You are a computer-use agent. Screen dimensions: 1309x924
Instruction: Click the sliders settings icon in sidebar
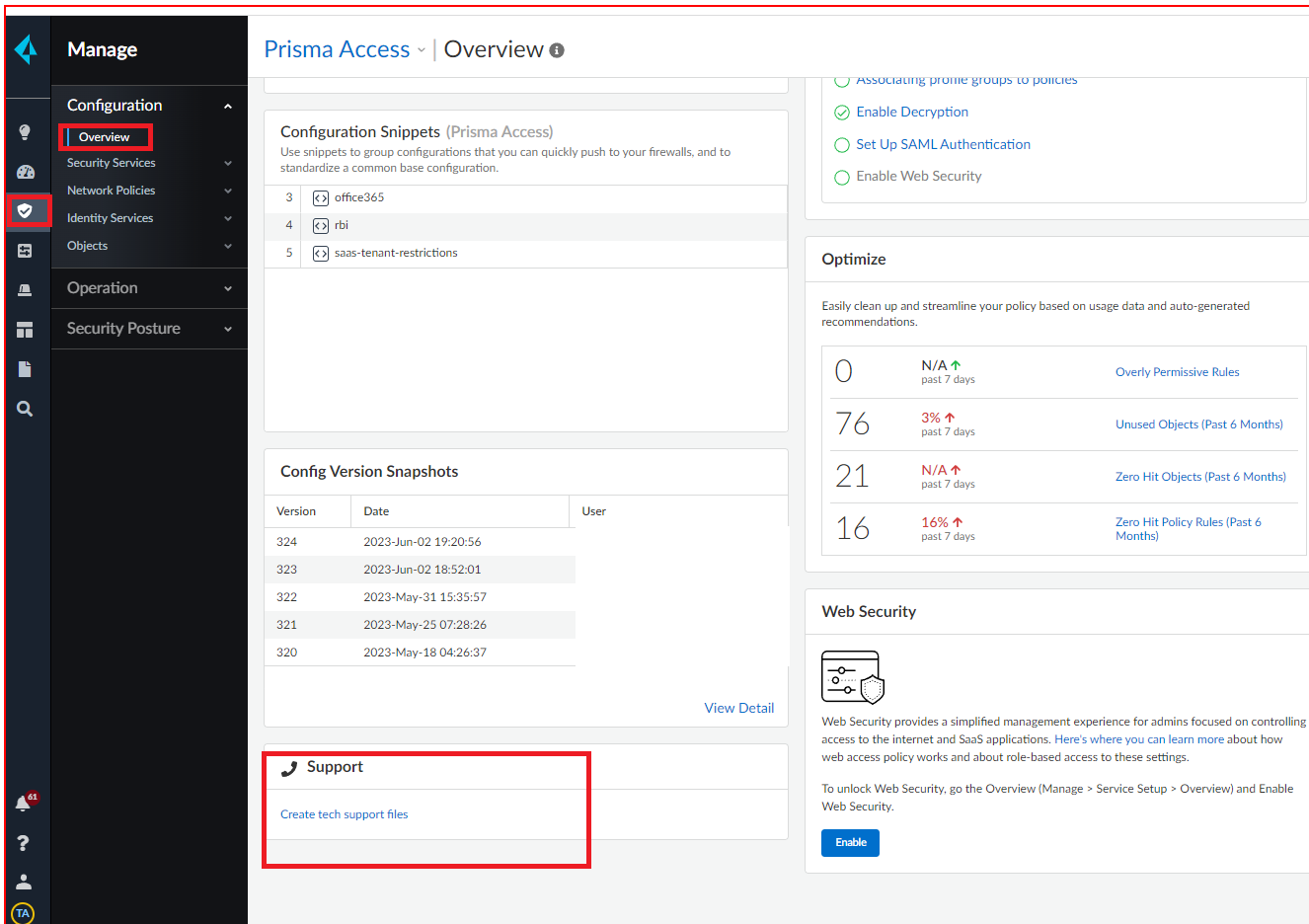pyautogui.click(x=25, y=251)
